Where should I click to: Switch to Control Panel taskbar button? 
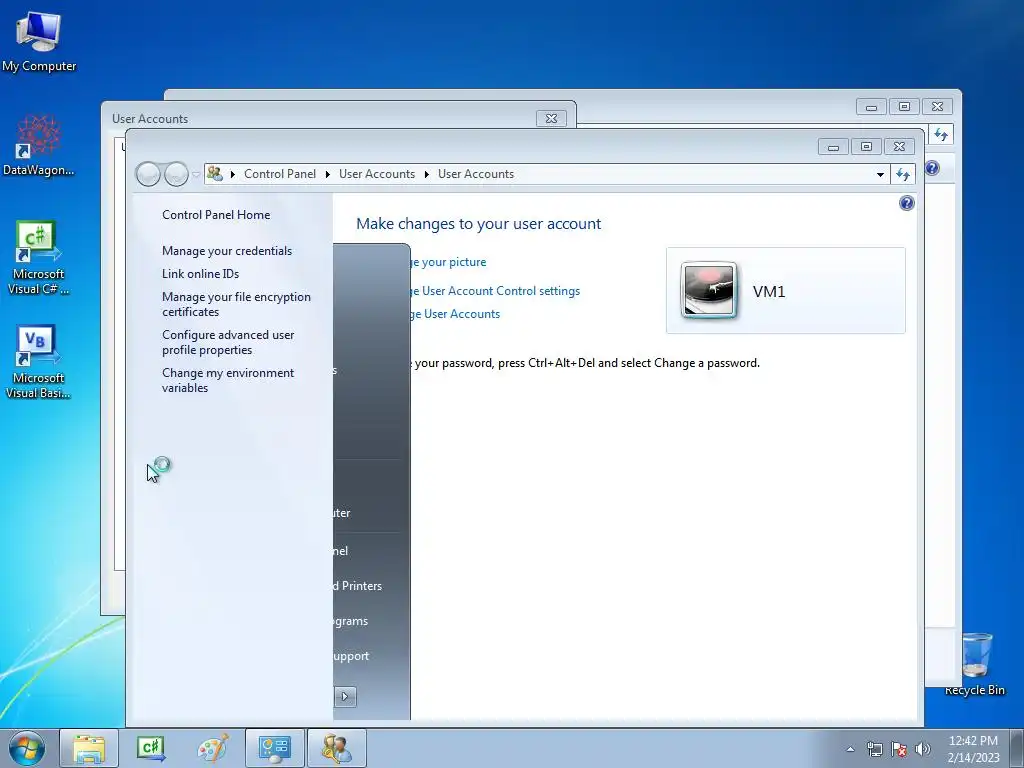point(274,748)
